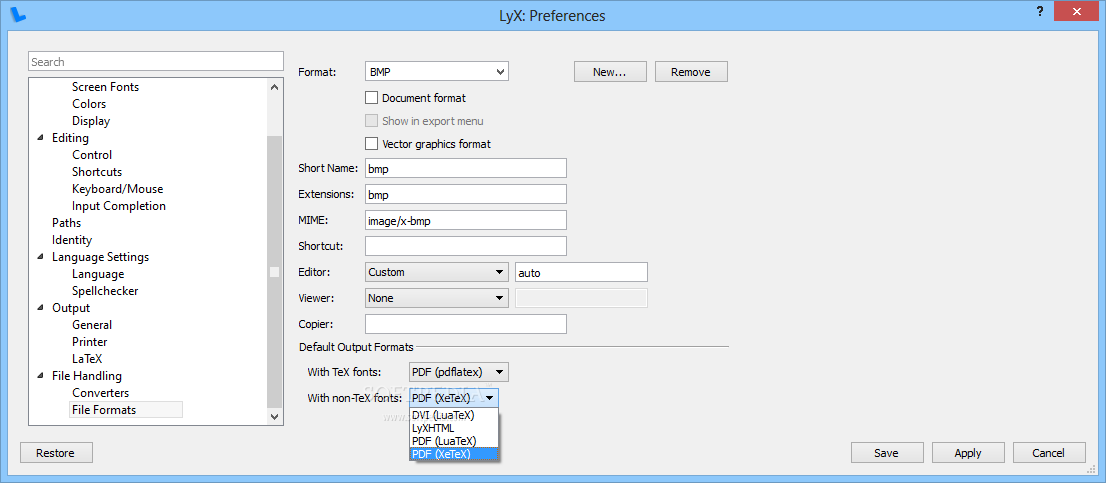Image resolution: width=1106 pixels, height=483 pixels.
Task: Click the New... button
Action: [x=610, y=72]
